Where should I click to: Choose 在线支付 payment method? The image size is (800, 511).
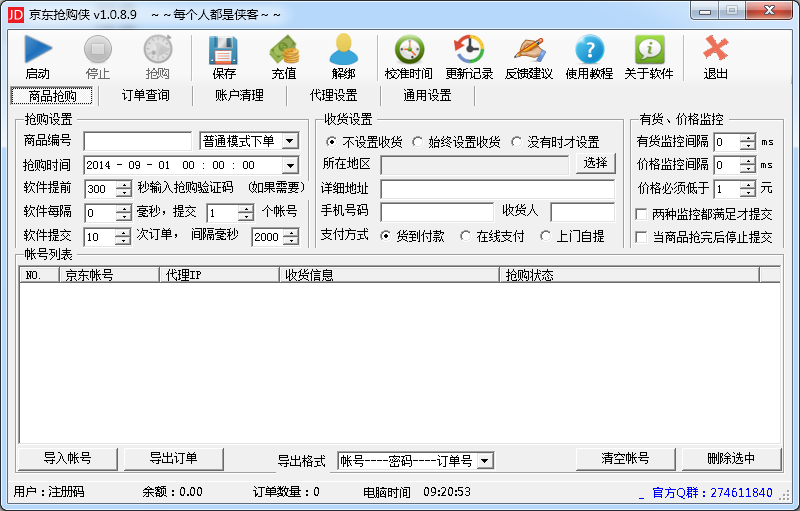465,236
